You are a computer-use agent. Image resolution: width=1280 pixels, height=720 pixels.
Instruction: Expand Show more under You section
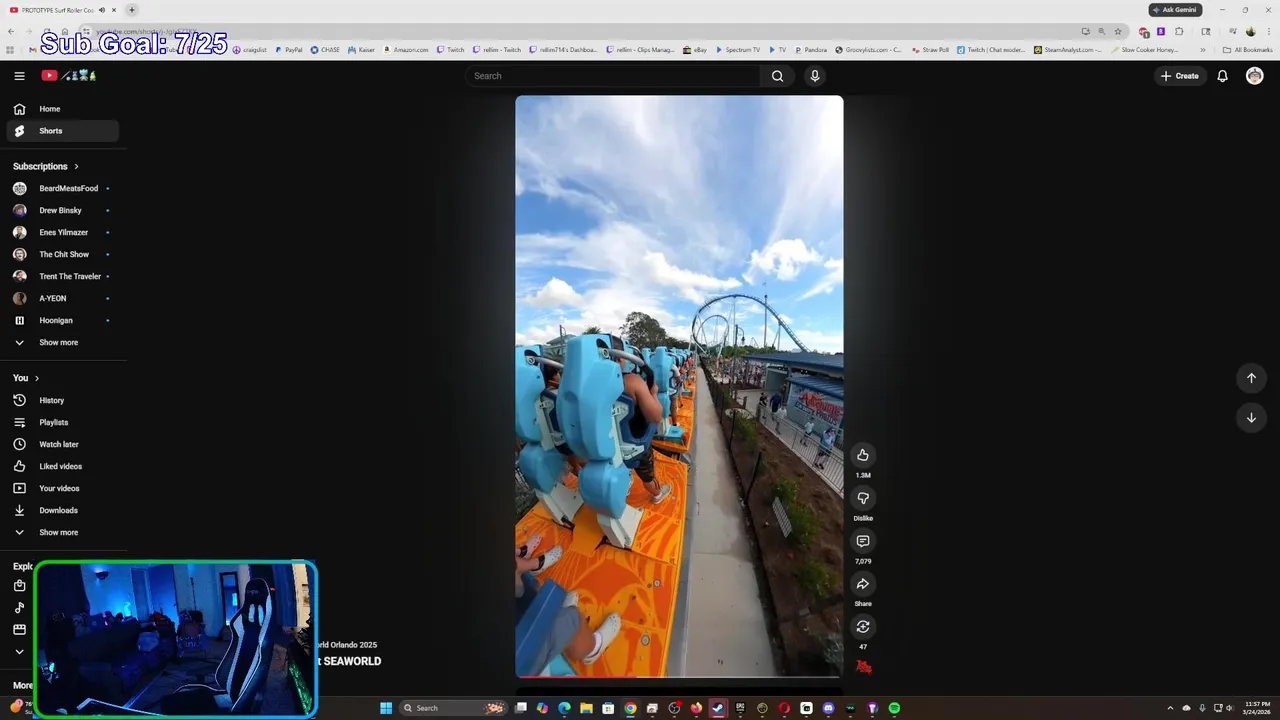[63, 532]
